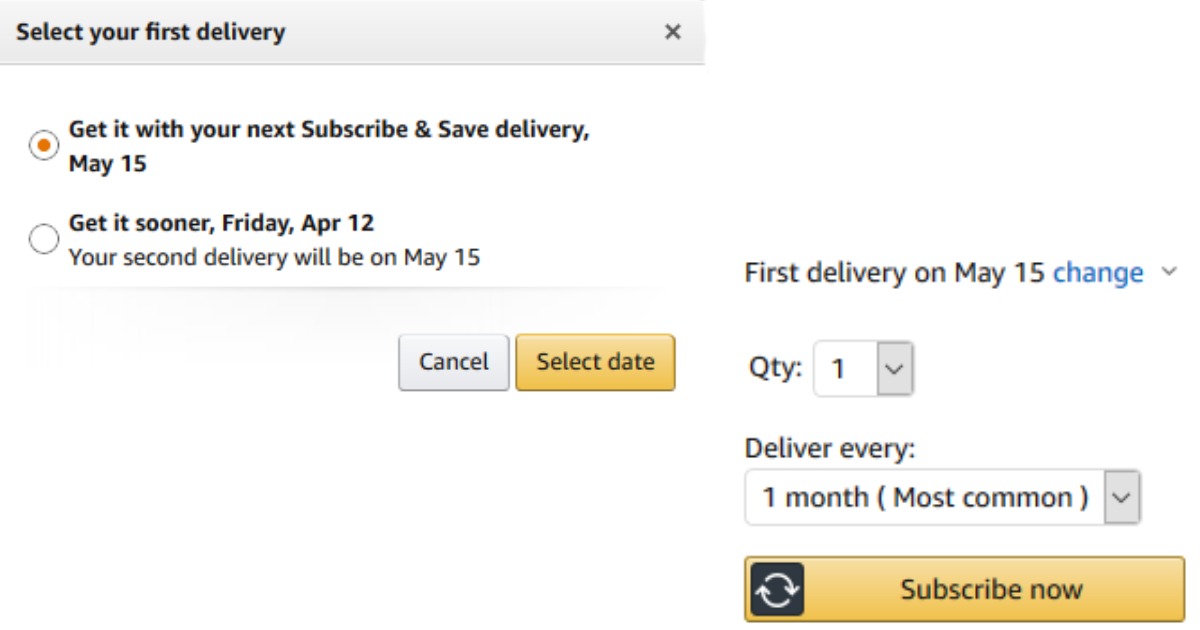Click the Subscribe & Save recurring arrows icon
1200x630 pixels.
coord(777,589)
